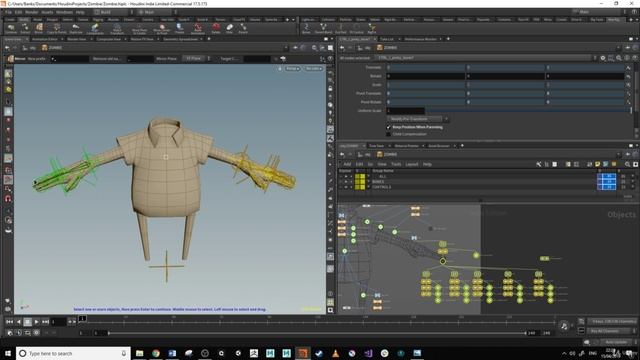Click the Uniform Scale slider track
Image resolution: width=640 pixels, height=360 pixels.
point(527,111)
